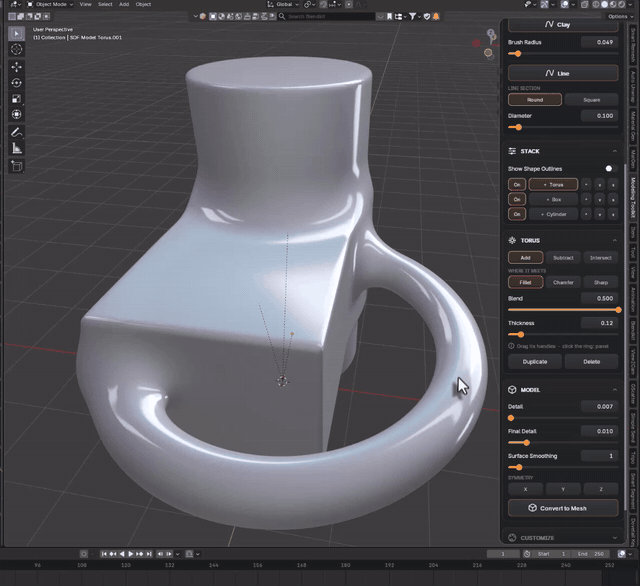Open the Global transform orientation dropdown
The image size is (640, 586).
tap(284, 4)
